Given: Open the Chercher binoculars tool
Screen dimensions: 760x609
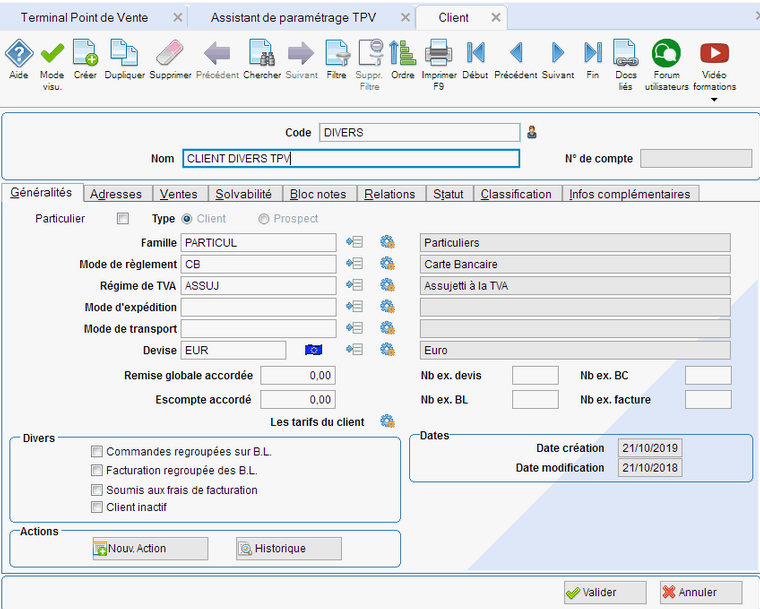Looking at the screenshot, I should point(262,53).
